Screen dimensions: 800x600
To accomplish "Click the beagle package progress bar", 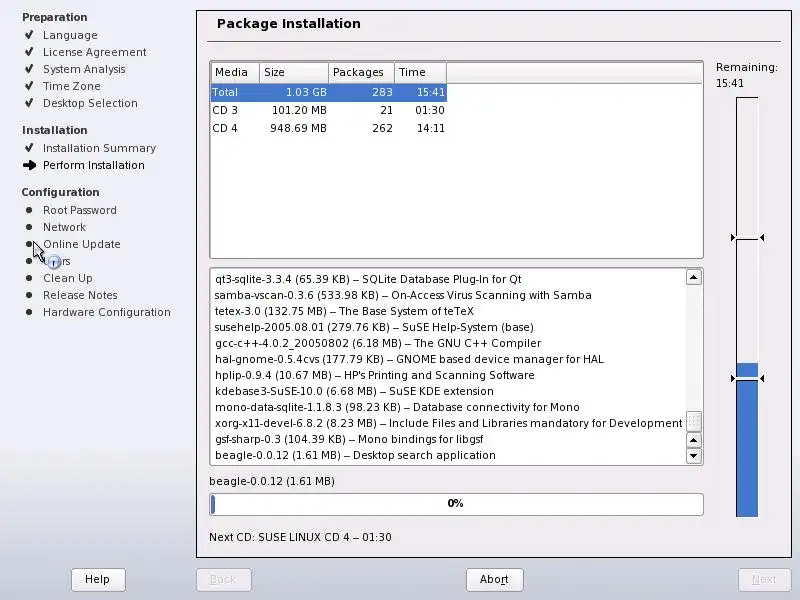I will [456, 504].
